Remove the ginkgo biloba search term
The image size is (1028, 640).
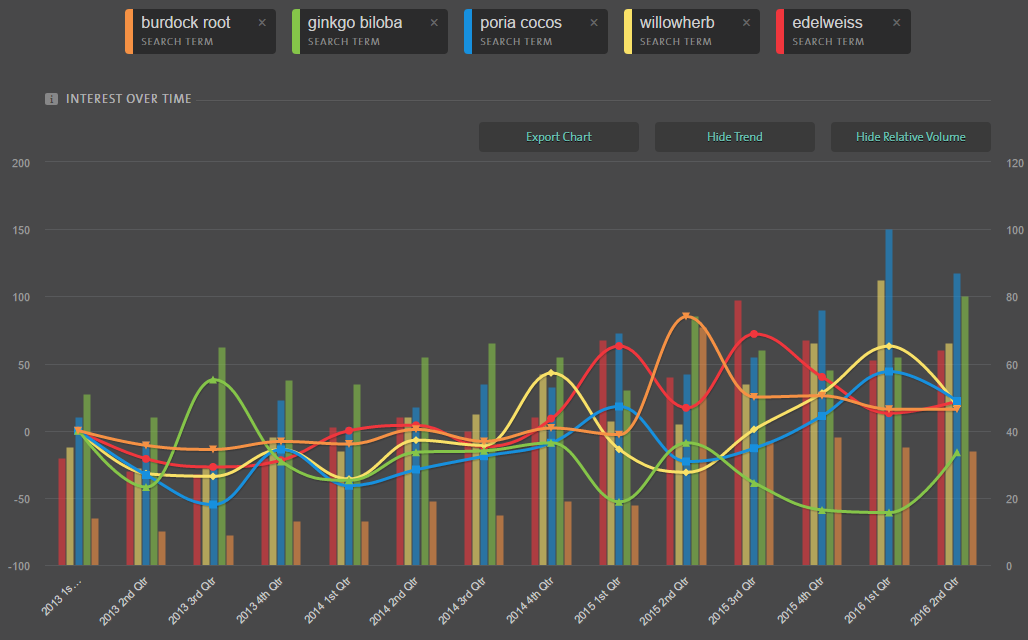434,23
